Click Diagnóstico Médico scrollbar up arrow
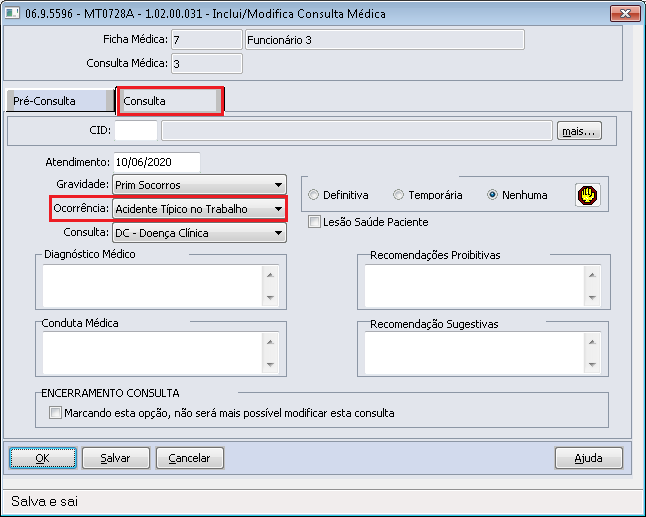 [x=270, y=275]
